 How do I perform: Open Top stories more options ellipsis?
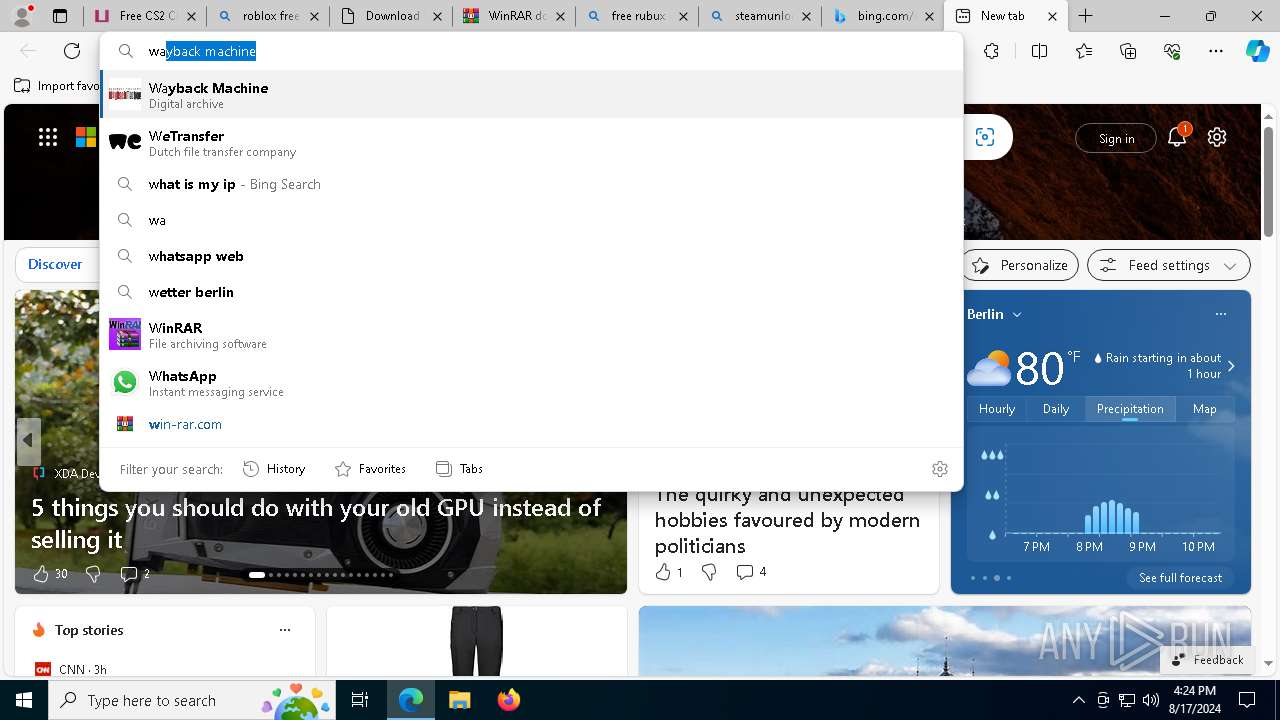coord(285,630)
